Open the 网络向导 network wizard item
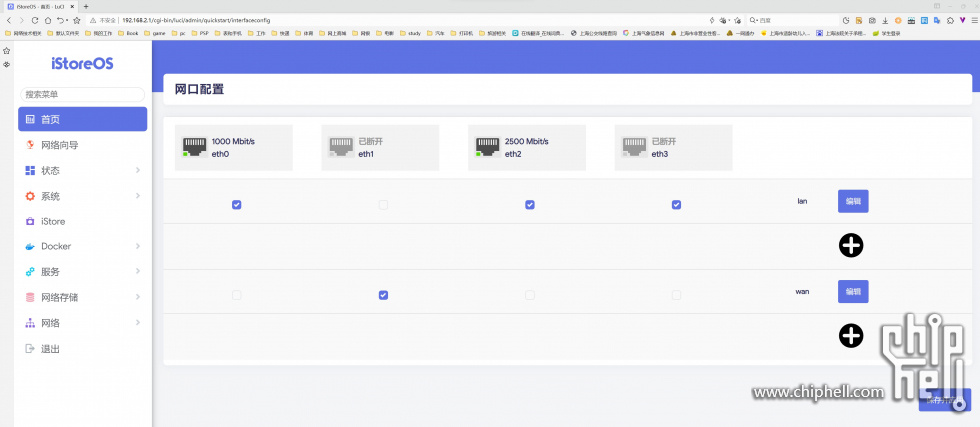Screen dimensions: 980x427 [x=82, y=145]
